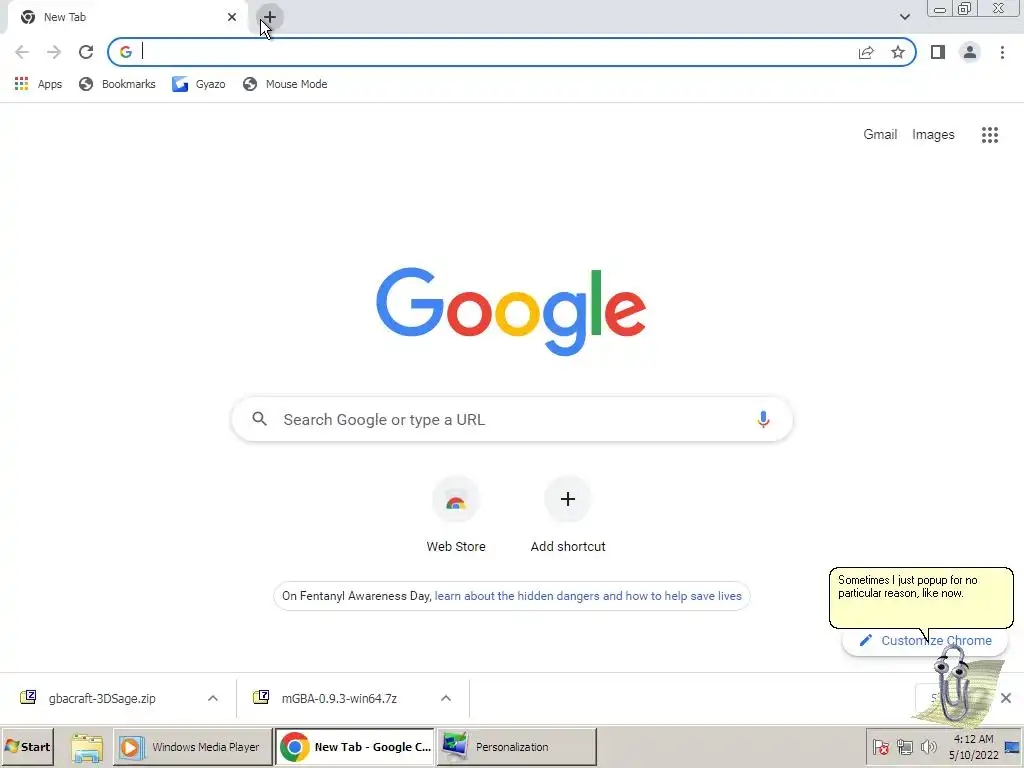Screen dimensions: 1024x768
Task: Click Clippy's yellow speech balloon
Action: (921, 598)
